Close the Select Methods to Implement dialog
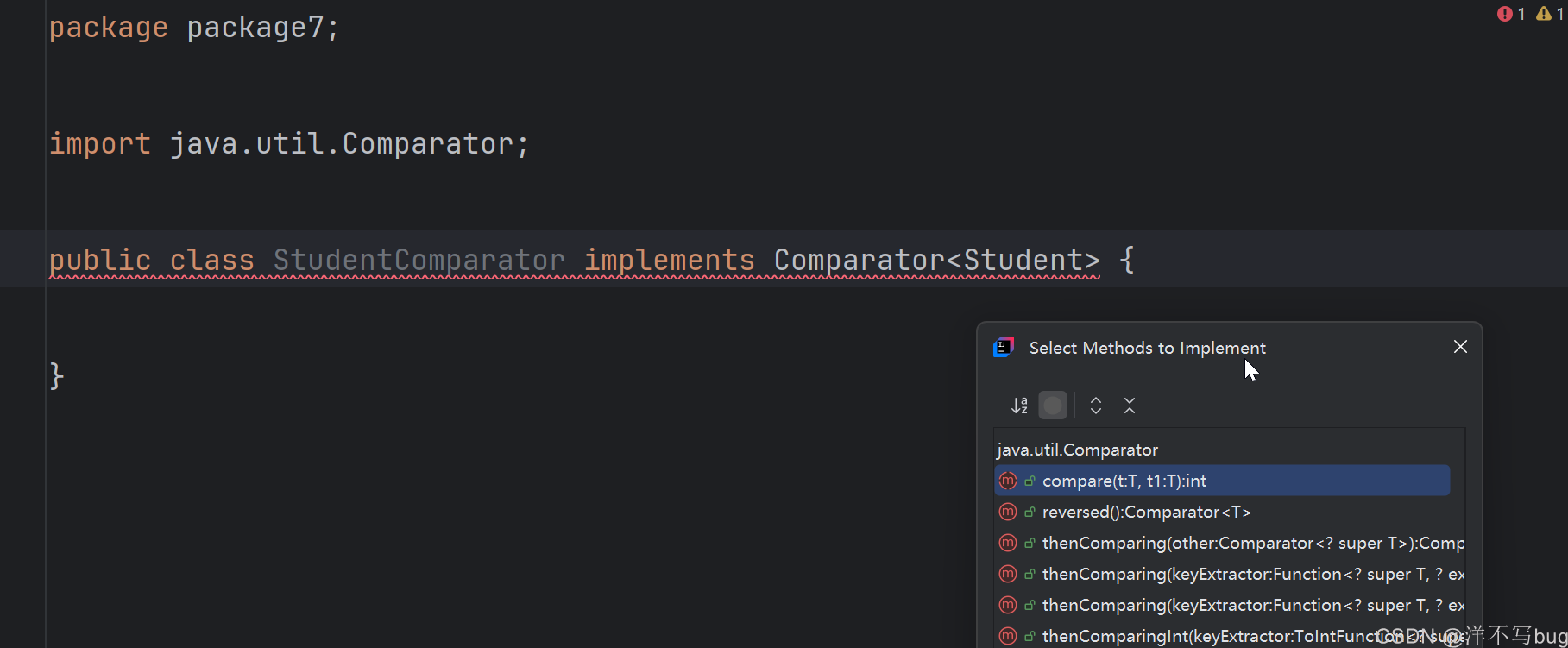 coord(1460,347)
